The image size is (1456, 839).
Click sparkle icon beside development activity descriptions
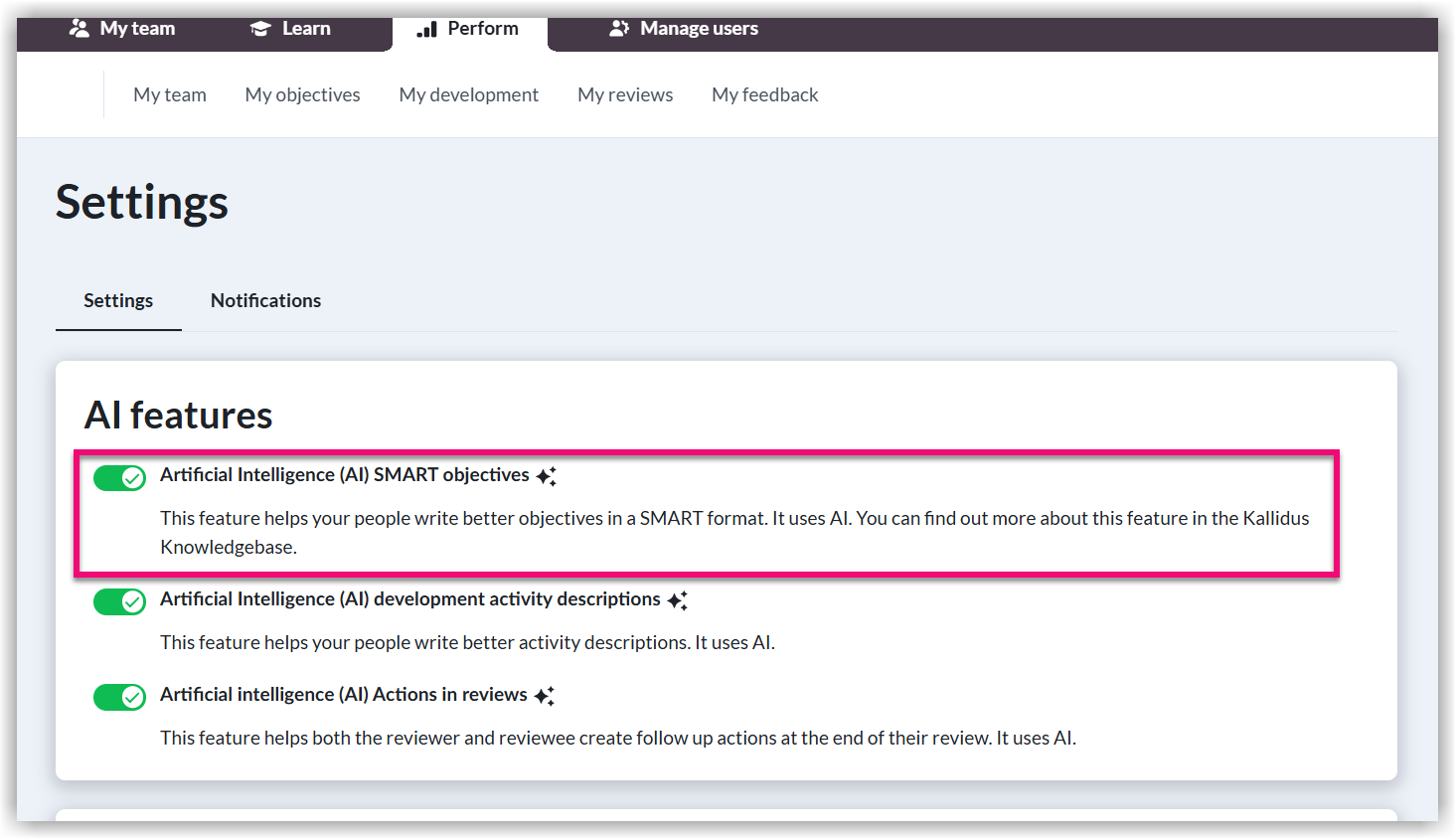[x=677, y=600]
